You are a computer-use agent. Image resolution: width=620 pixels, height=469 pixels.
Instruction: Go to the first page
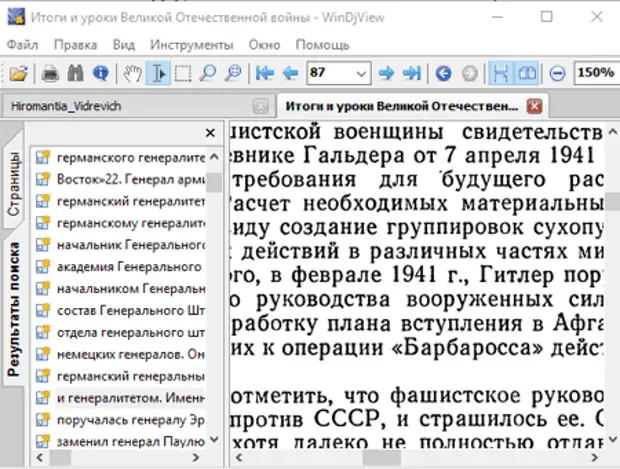pos(265,73)
